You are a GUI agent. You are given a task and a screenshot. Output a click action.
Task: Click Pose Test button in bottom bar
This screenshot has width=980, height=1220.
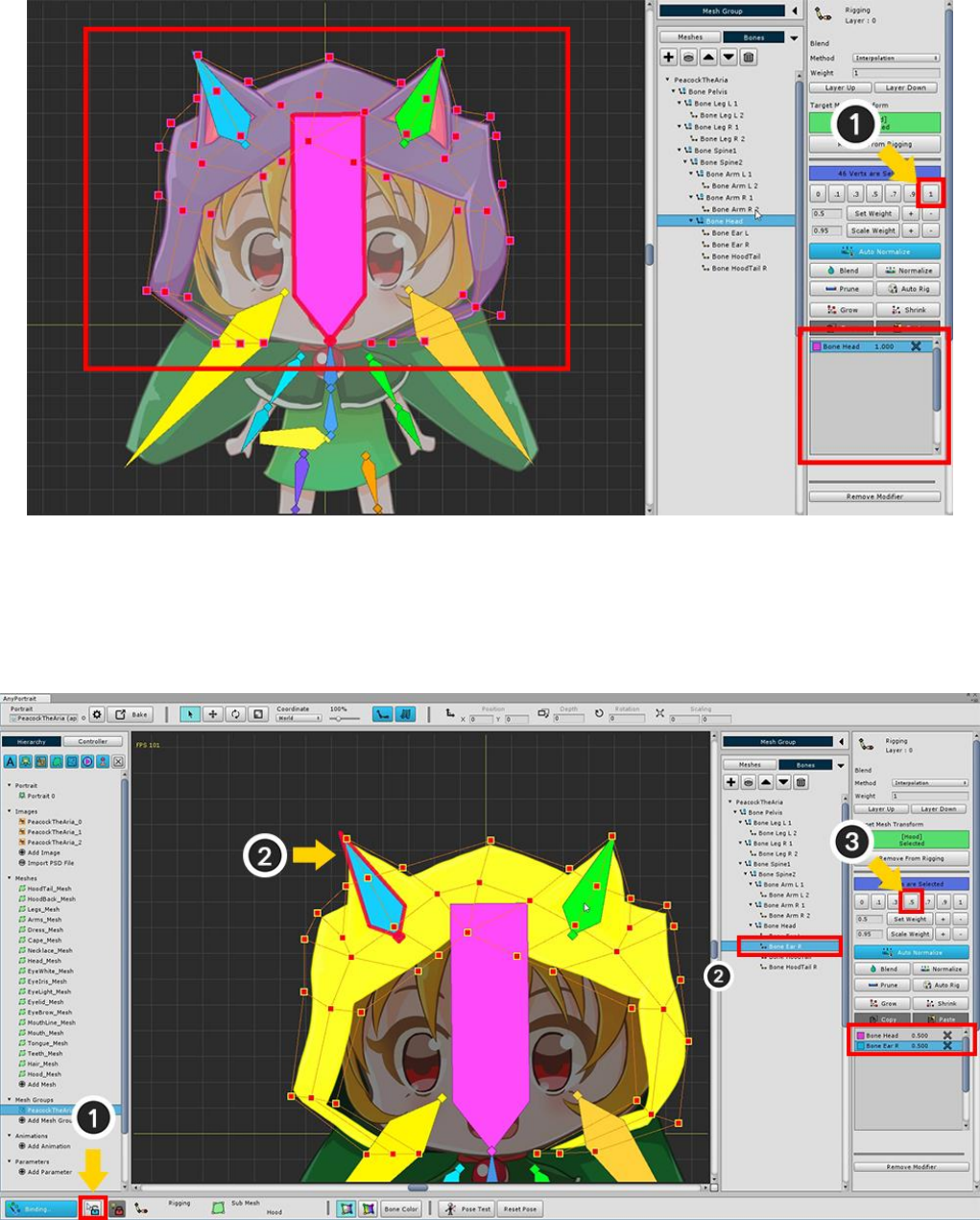tap(467, 1209)
